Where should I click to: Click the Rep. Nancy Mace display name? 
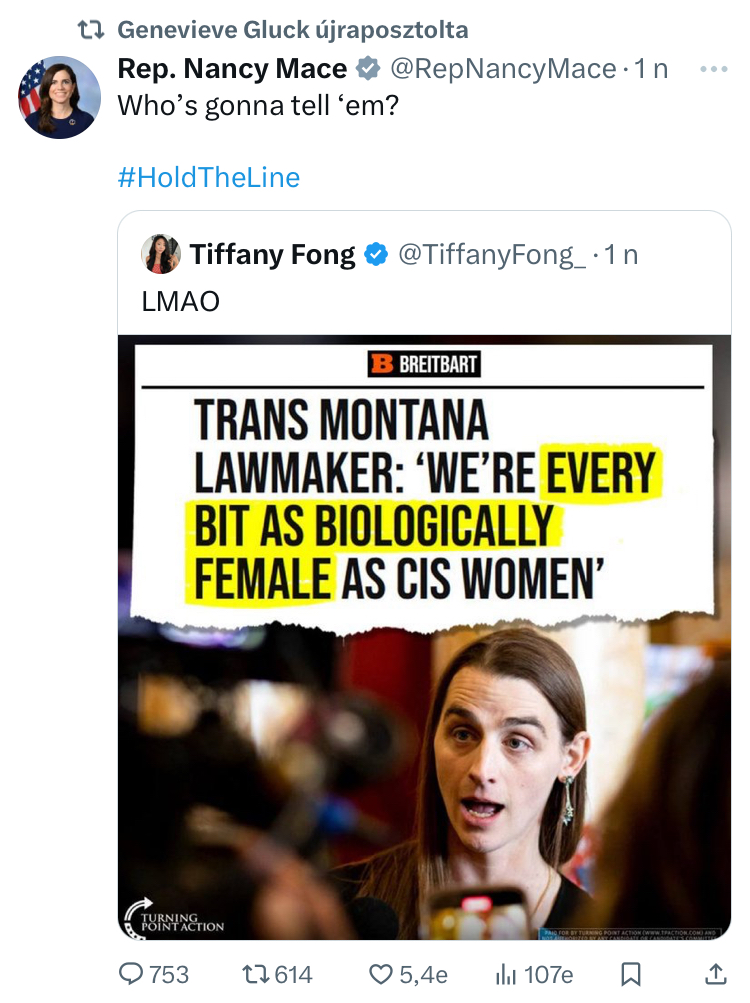pyautogui.click(x=232, y=69)
